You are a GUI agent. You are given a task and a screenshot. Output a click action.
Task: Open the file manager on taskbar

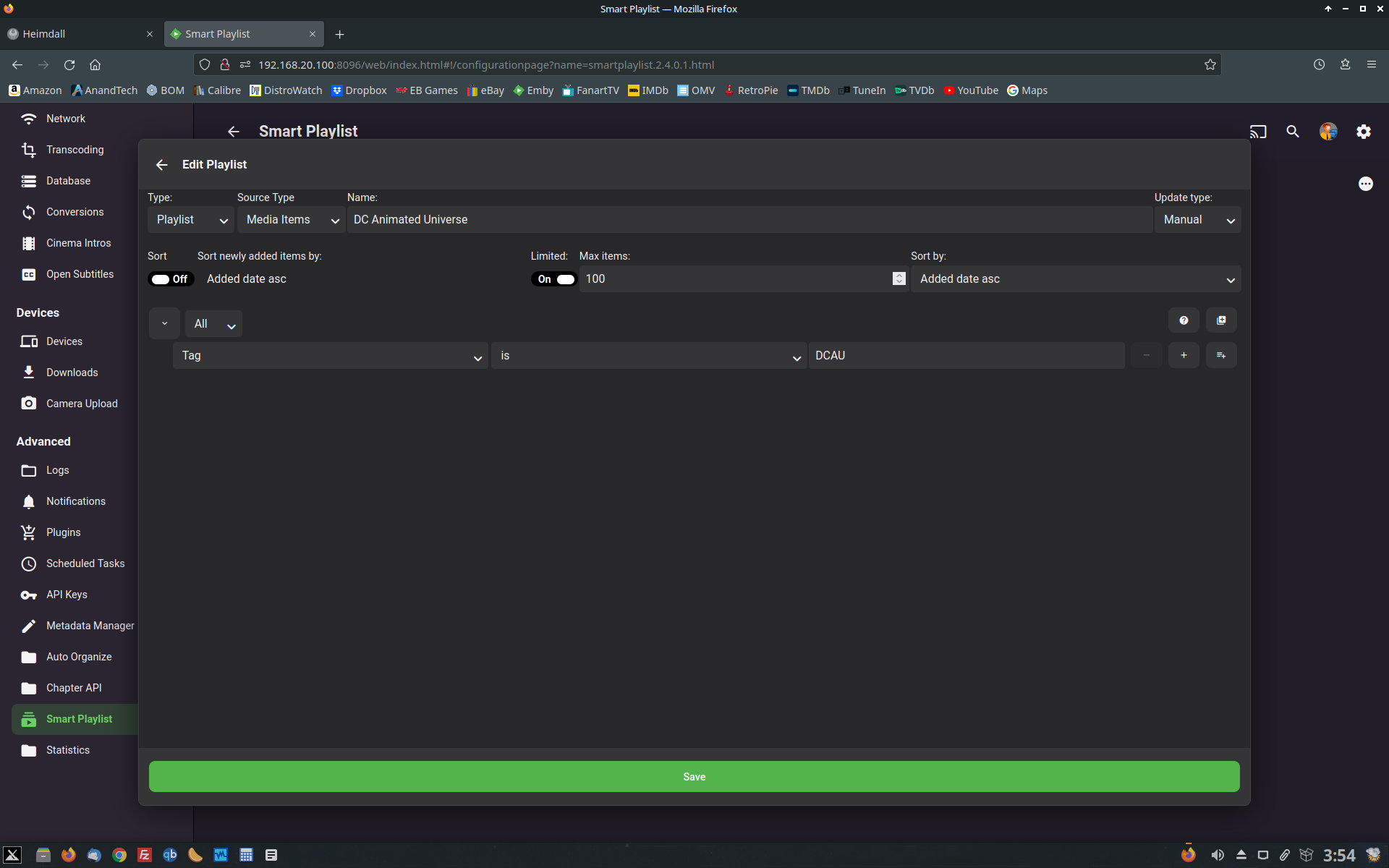coord(43,855)
